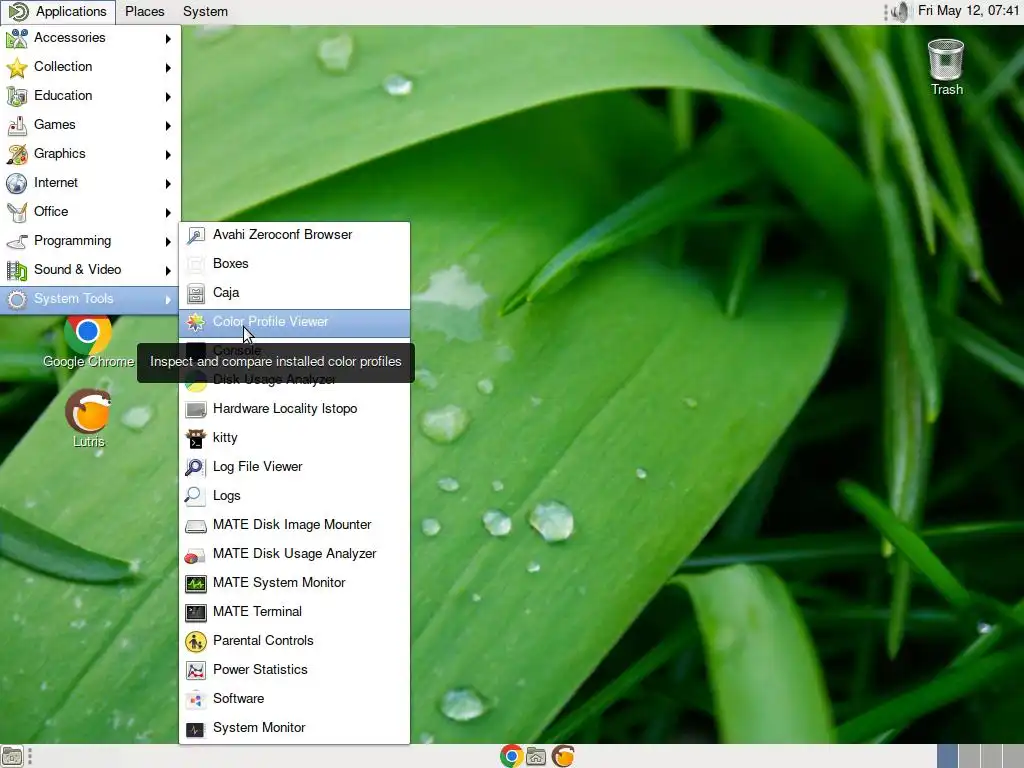
Task: Click the MATE Disk Image Mounter icon
Action: pos(195,525)
